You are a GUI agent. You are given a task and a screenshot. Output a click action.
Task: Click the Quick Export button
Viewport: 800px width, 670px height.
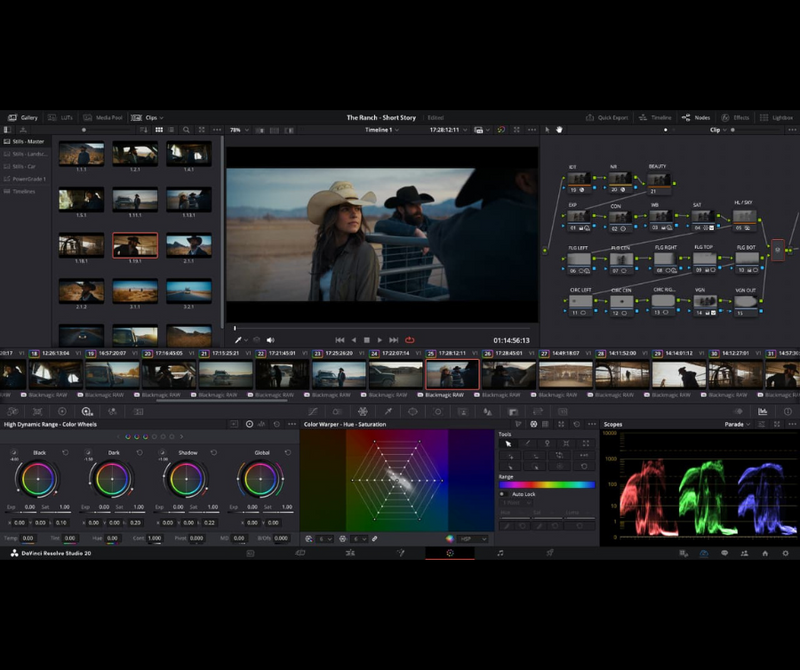coord(607,117)
